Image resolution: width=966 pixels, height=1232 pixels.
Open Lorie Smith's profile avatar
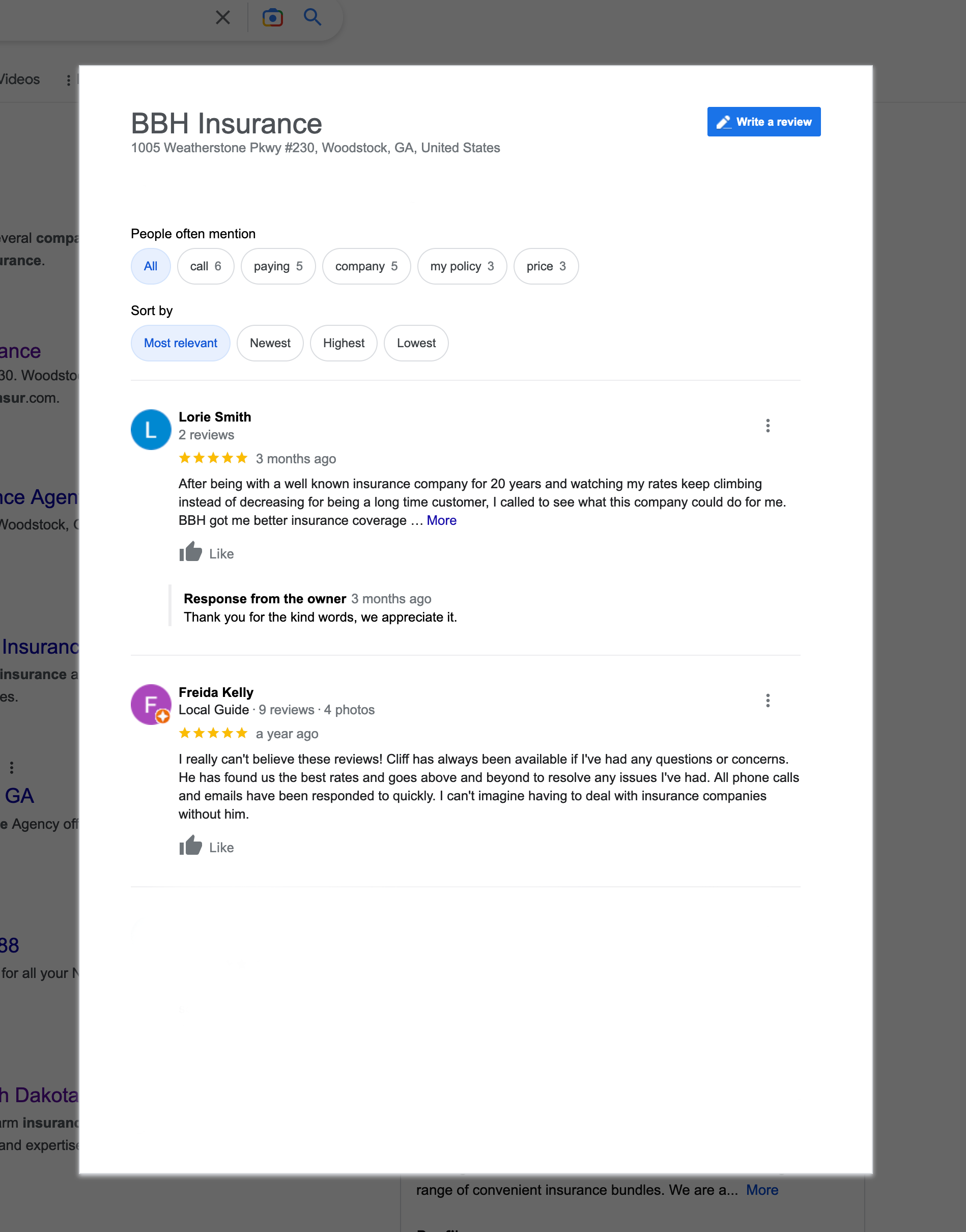point(151,429)
